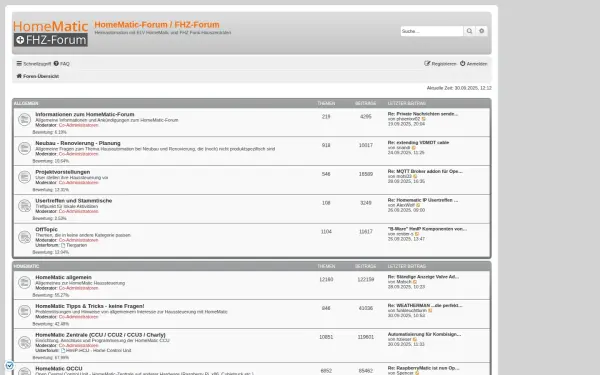Click the HomeMatic-Forum / FHZ-Forum title
This screenshot has height=375, width=600.
pyautogui.click(x=157, y=24)
